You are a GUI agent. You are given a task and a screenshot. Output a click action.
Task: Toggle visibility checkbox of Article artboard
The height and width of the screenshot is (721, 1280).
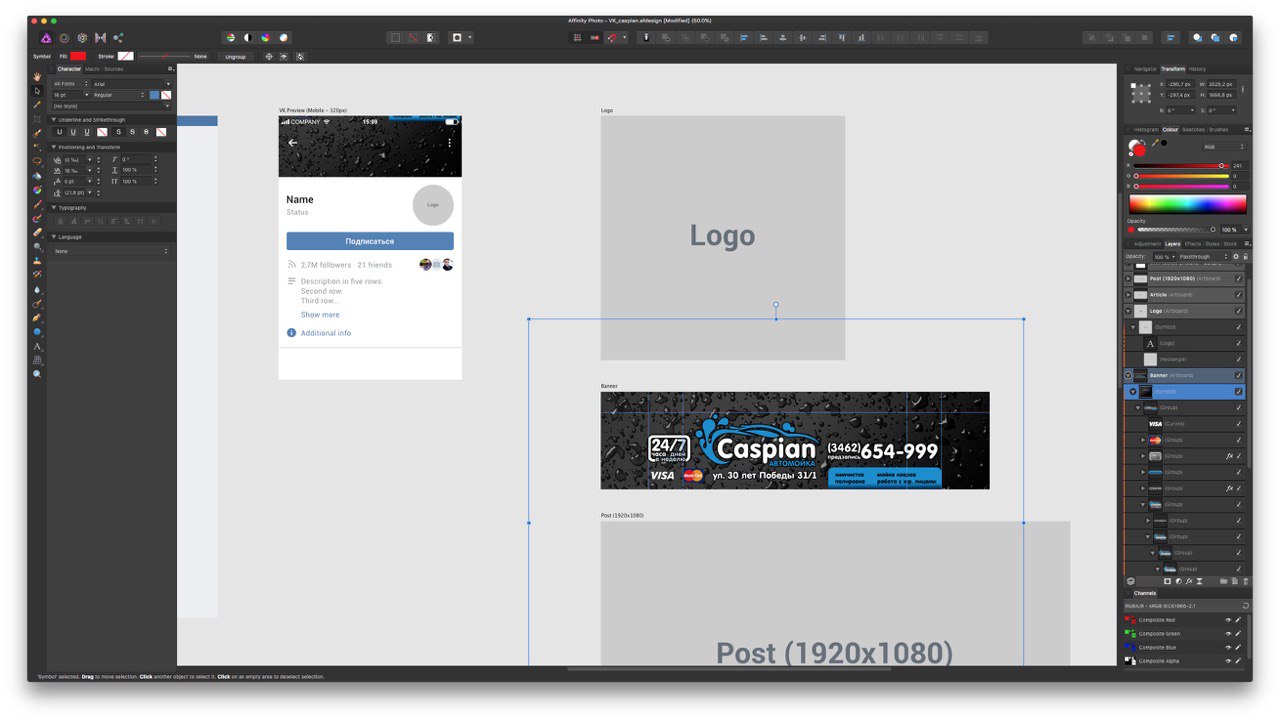pyautogui.click(x=1239, y=295)
